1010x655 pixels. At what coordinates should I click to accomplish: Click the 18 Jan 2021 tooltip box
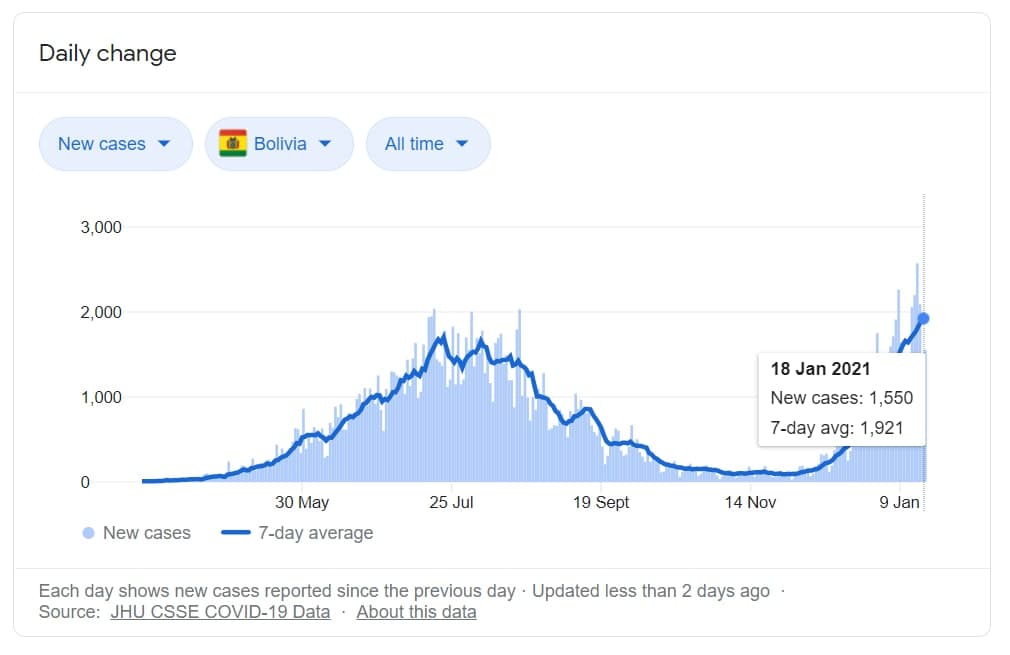(841, 398)
